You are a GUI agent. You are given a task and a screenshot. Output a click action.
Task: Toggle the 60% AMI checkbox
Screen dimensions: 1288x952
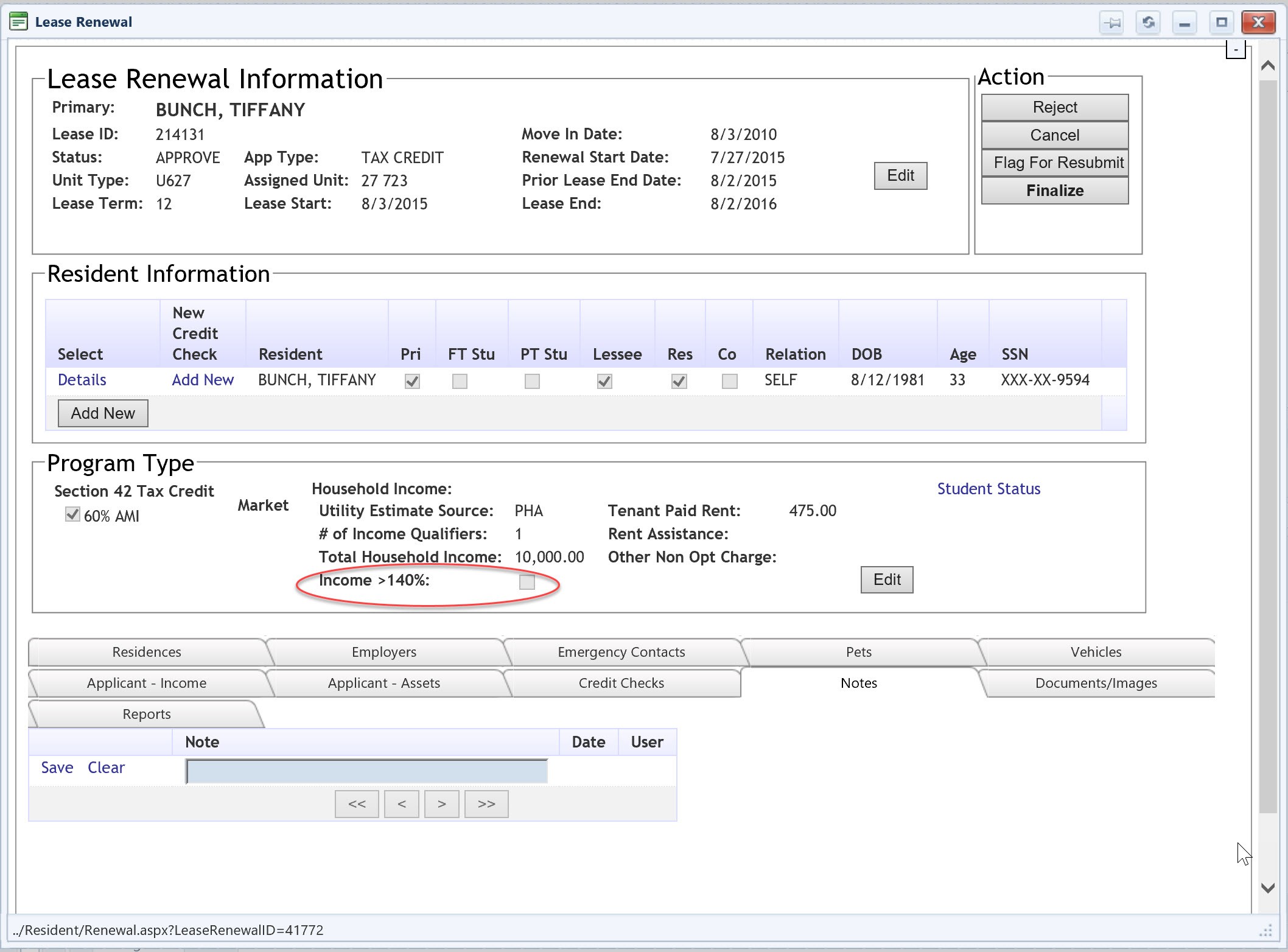[72, 515]
